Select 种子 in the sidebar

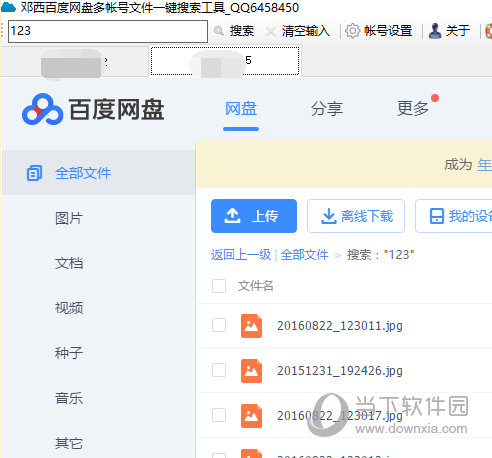69,353
